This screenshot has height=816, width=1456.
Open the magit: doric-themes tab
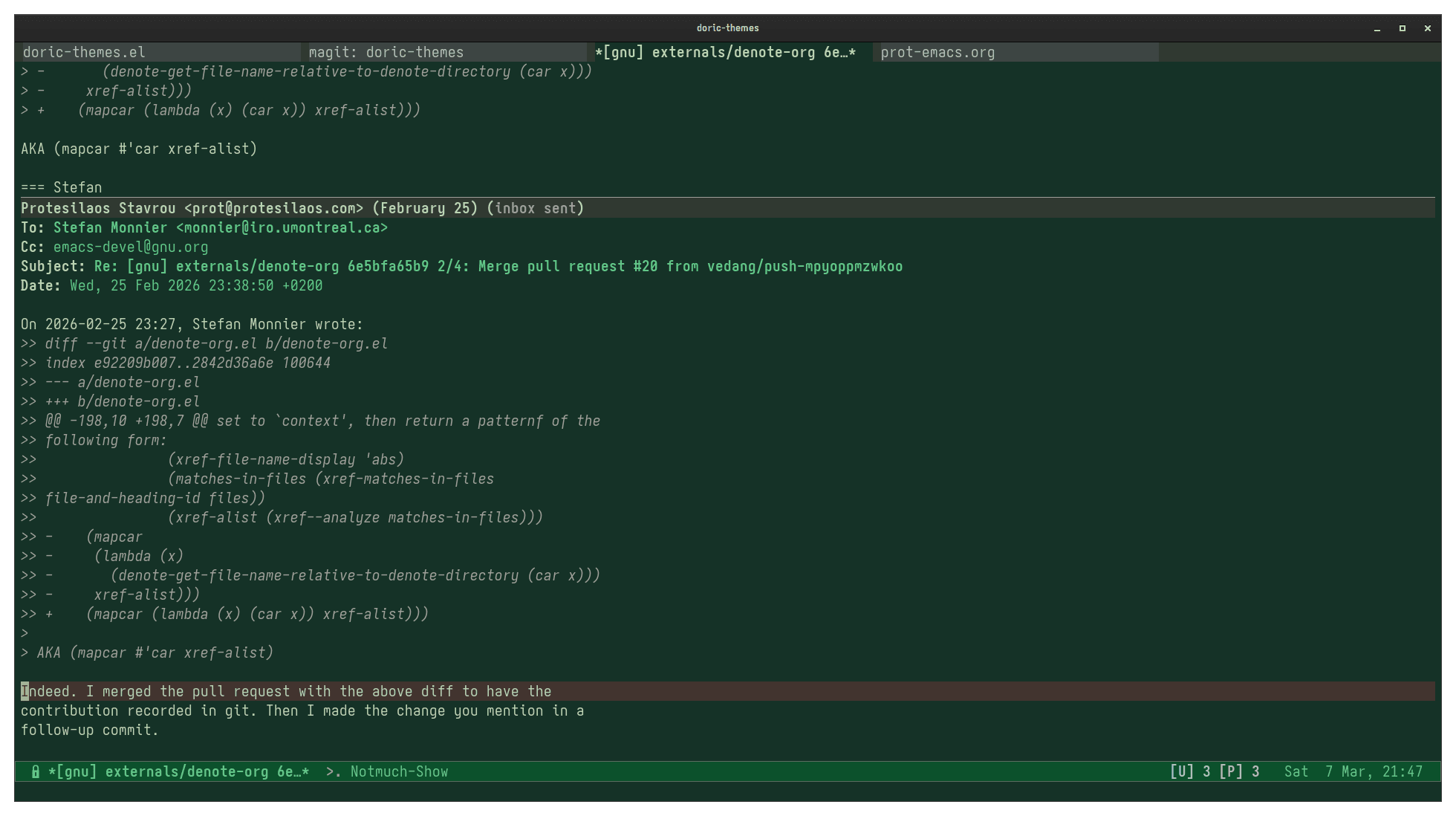386,52
